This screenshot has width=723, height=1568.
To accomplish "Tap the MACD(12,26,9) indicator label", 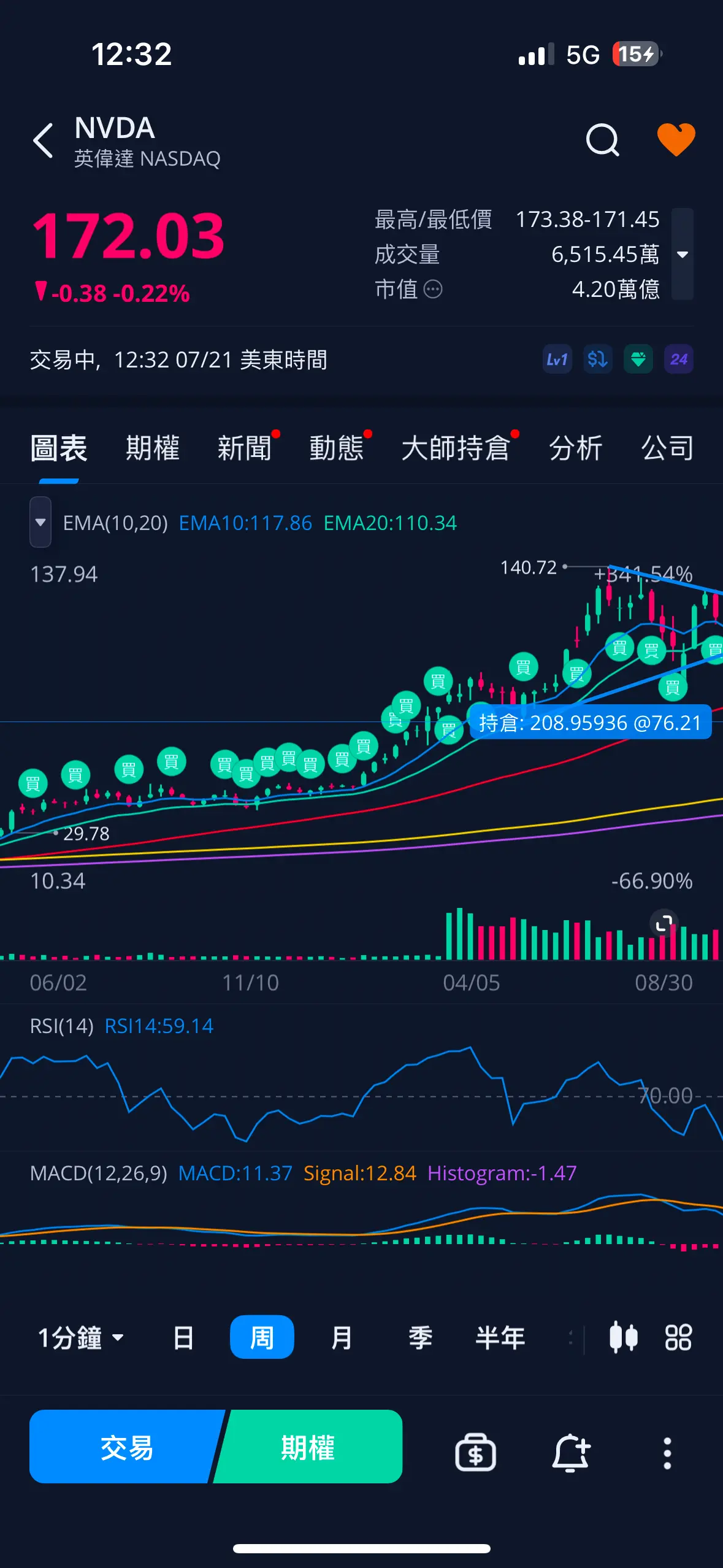I will (99, 1174).
